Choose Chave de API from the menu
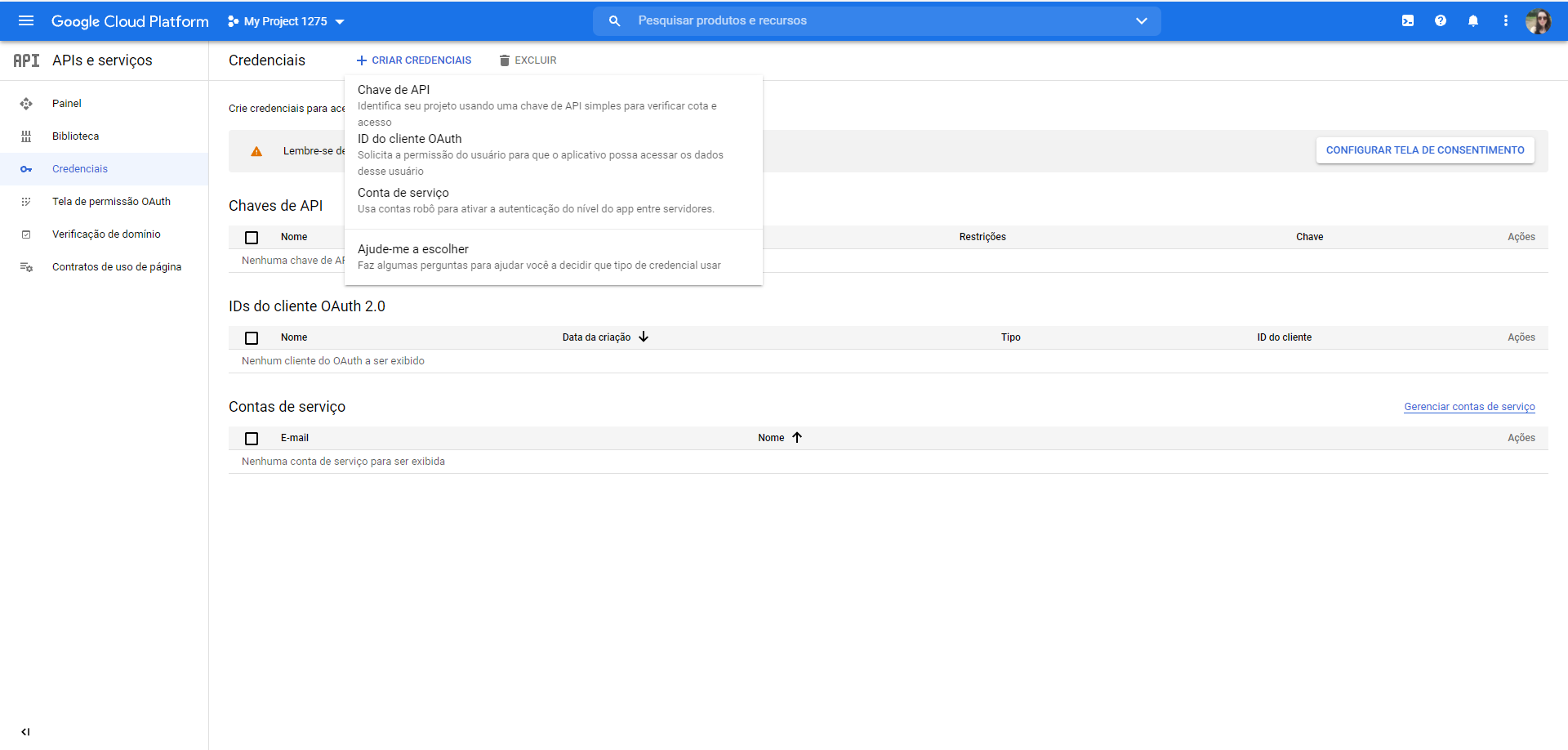Viewport: 1568px width, 750px height. [554, 105]
